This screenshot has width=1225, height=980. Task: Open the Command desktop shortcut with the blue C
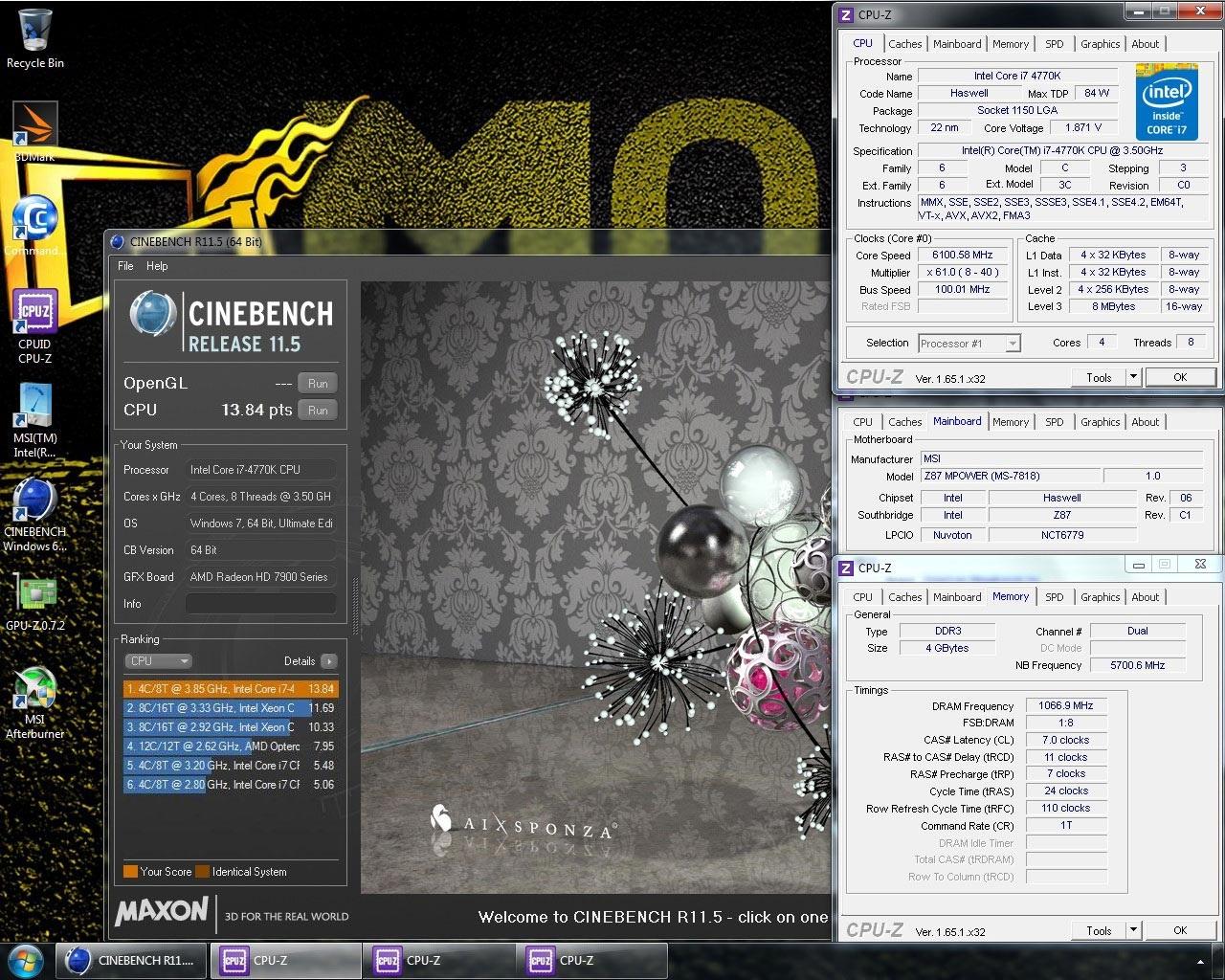tap(34, 226)
